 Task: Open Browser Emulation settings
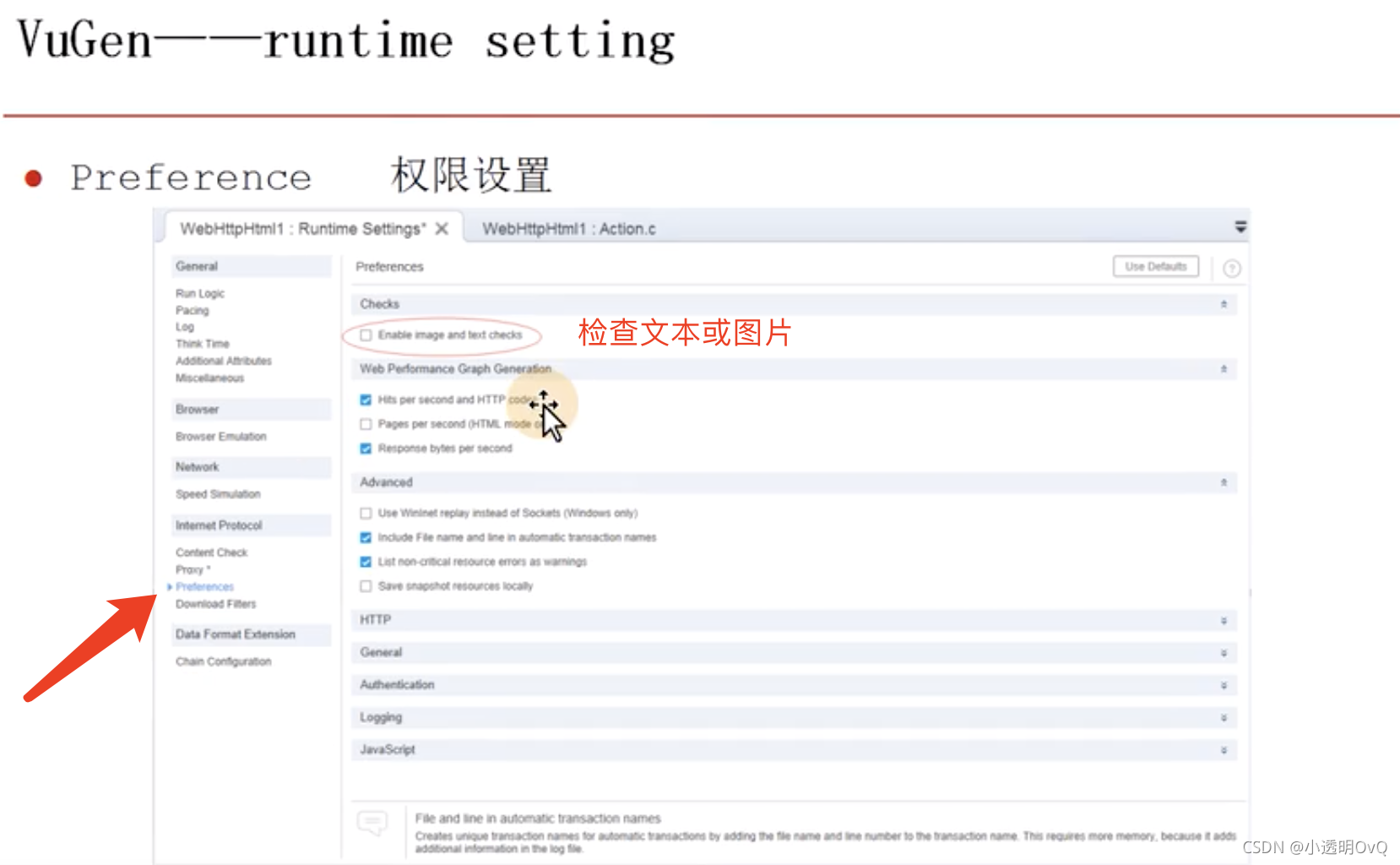(x=220, y=437)
